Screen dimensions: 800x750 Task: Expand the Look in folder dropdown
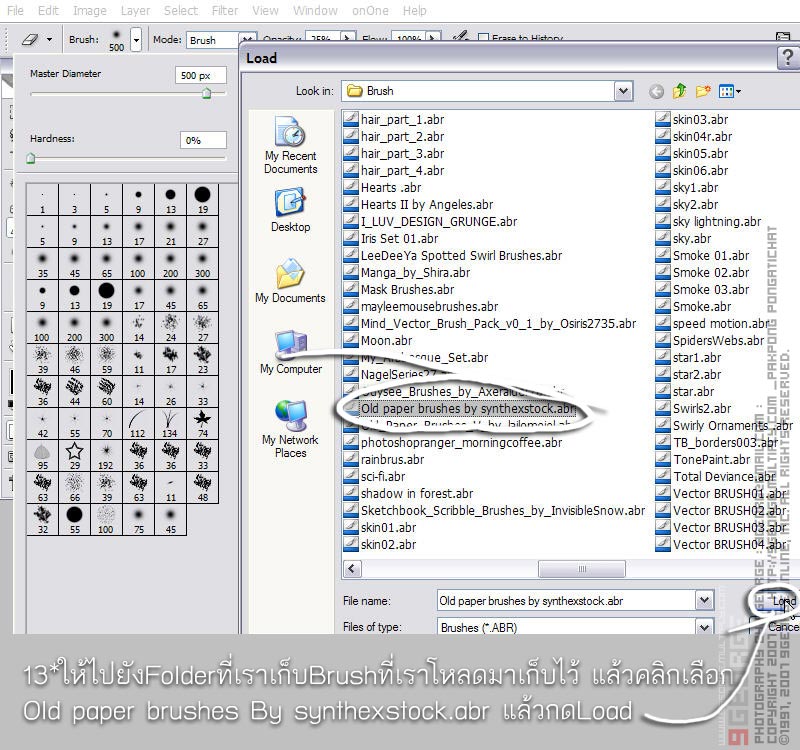622,91
